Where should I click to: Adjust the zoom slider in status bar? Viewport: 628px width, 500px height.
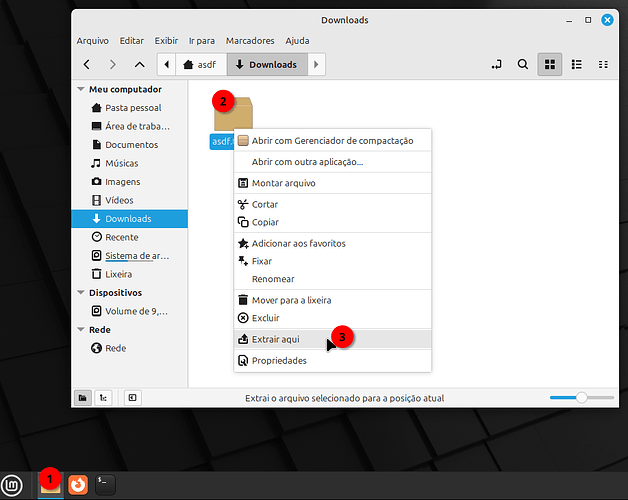click(582, 397)
